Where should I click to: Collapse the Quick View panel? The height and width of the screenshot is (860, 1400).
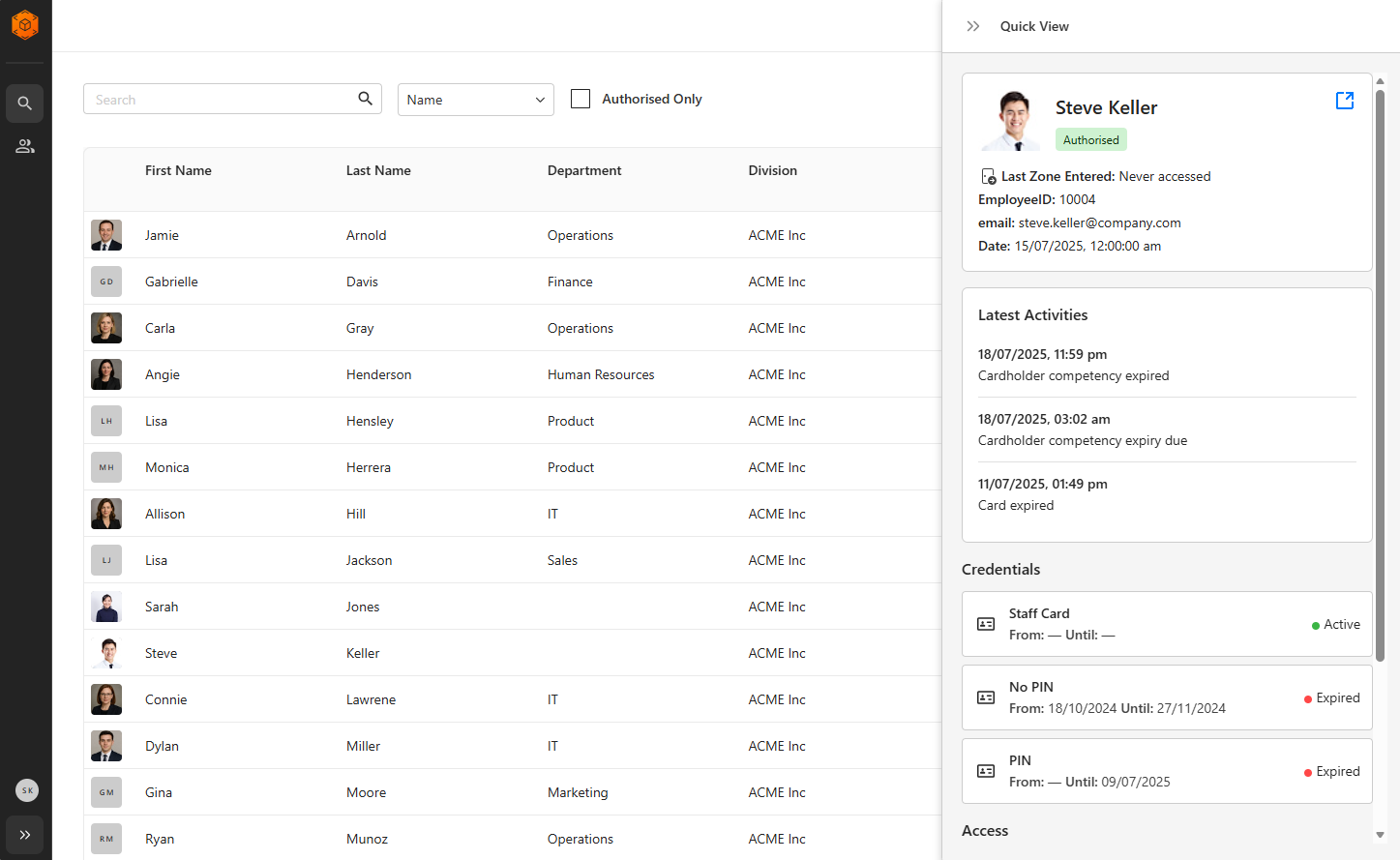pos(973,26)
